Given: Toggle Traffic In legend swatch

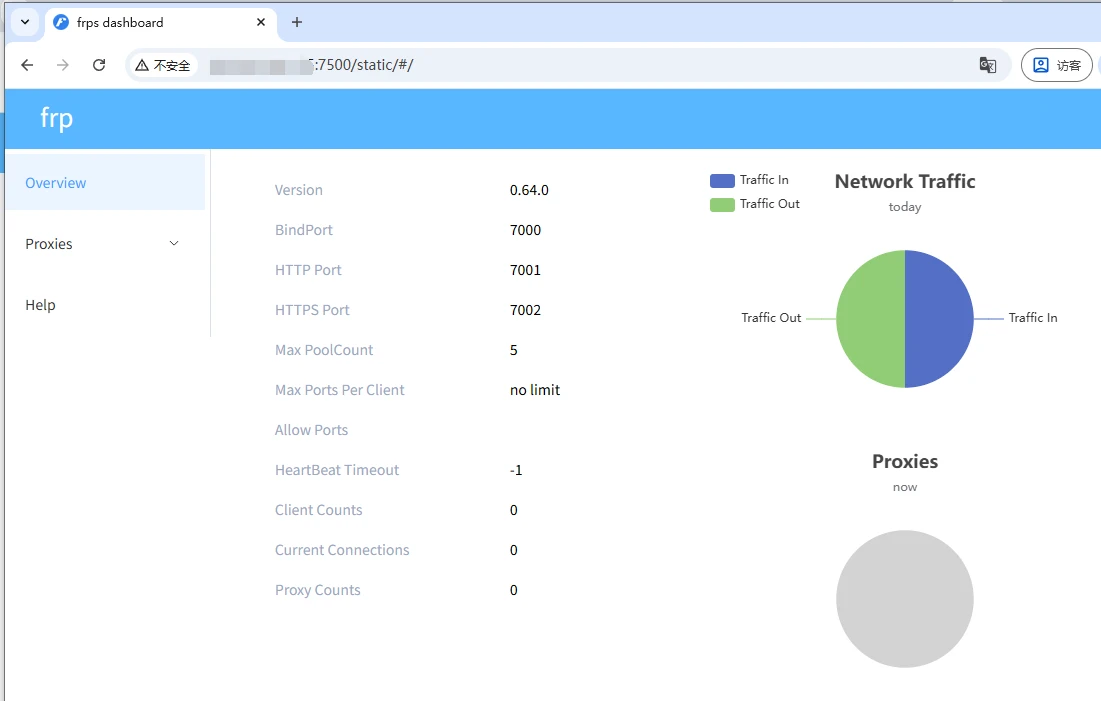Looking at the screenshot, I should [722, 181].
